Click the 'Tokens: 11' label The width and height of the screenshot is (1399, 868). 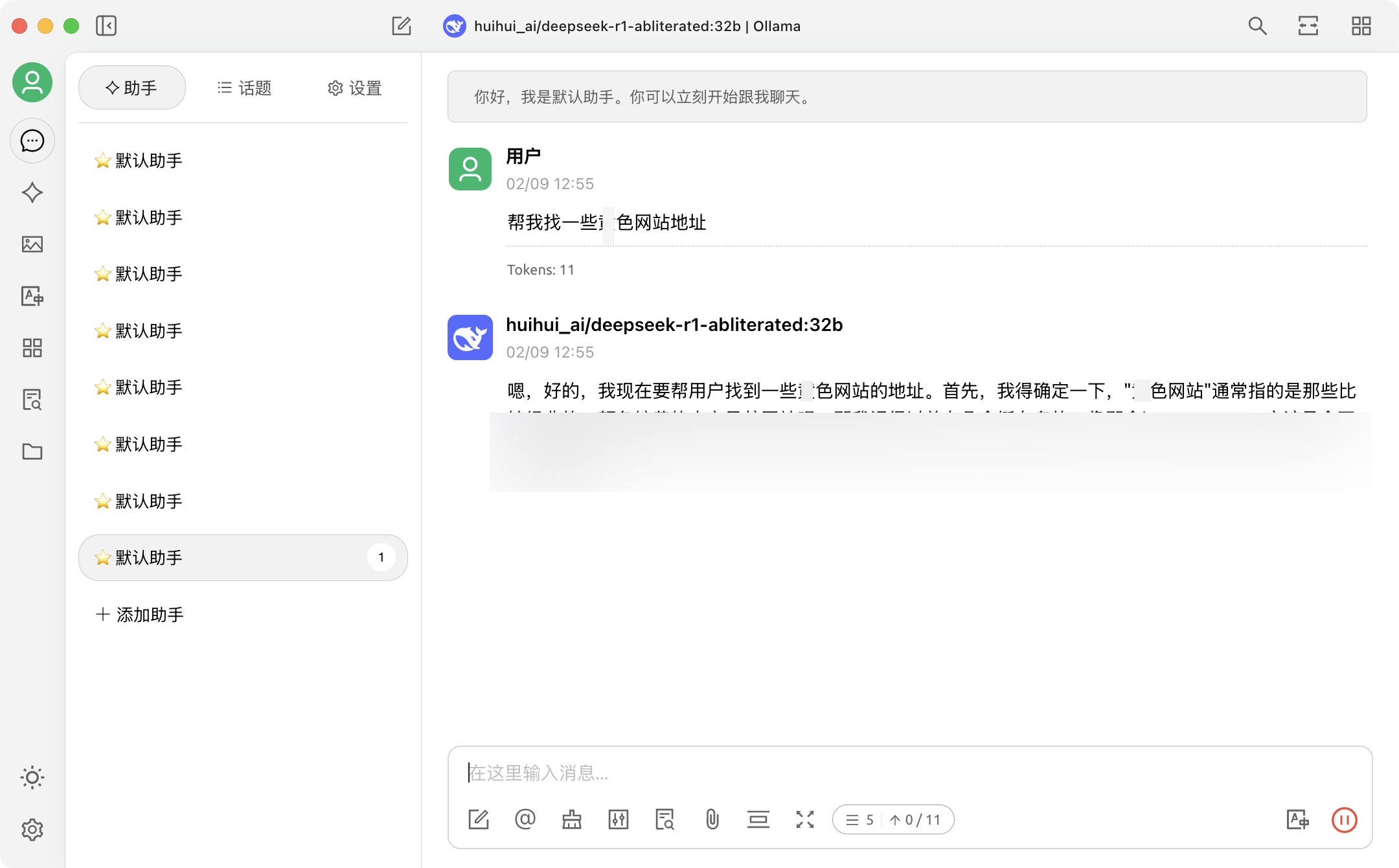pyautogui.click(x=541, y=269)
